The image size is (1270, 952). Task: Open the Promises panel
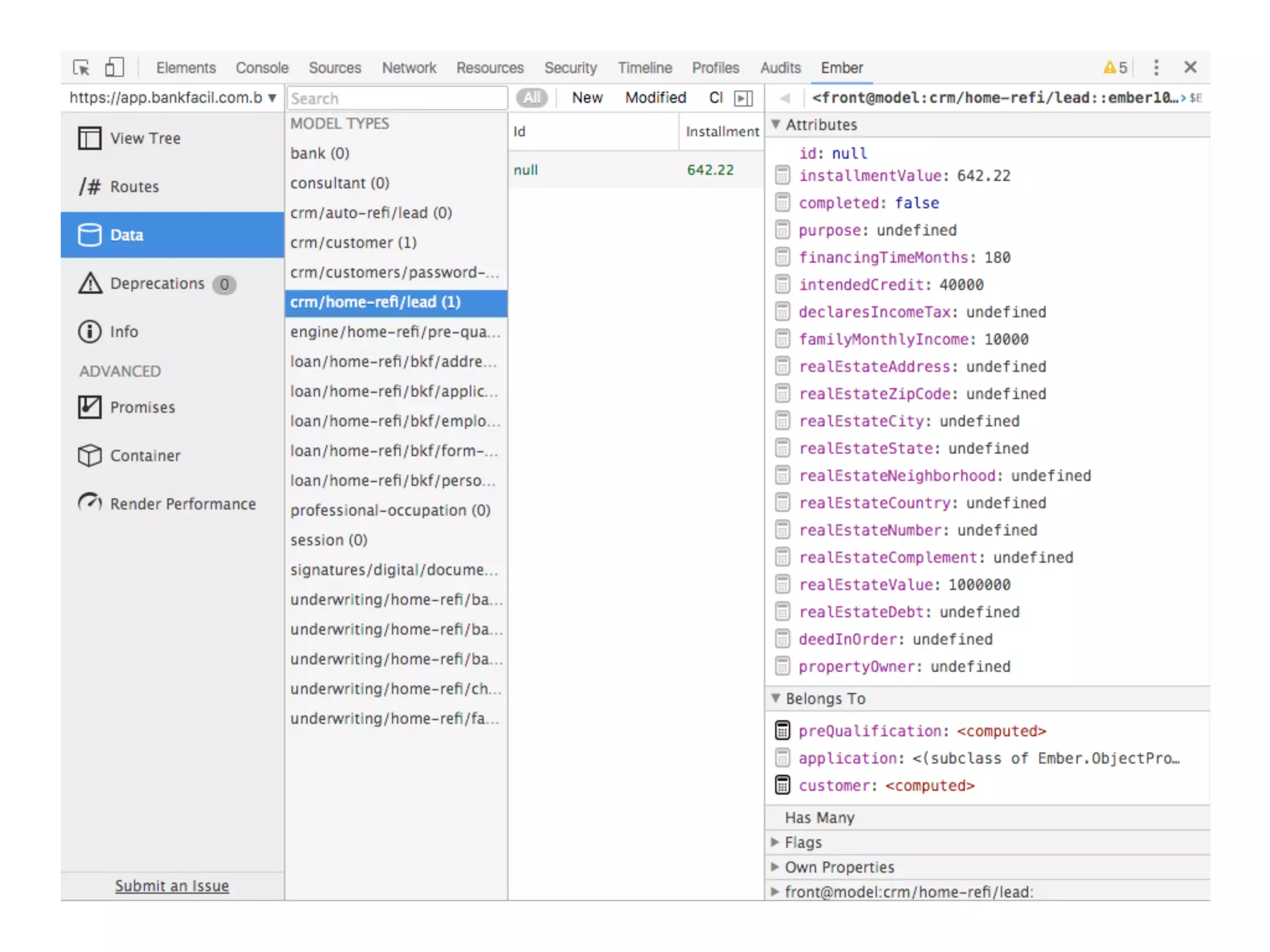[142, 407]
